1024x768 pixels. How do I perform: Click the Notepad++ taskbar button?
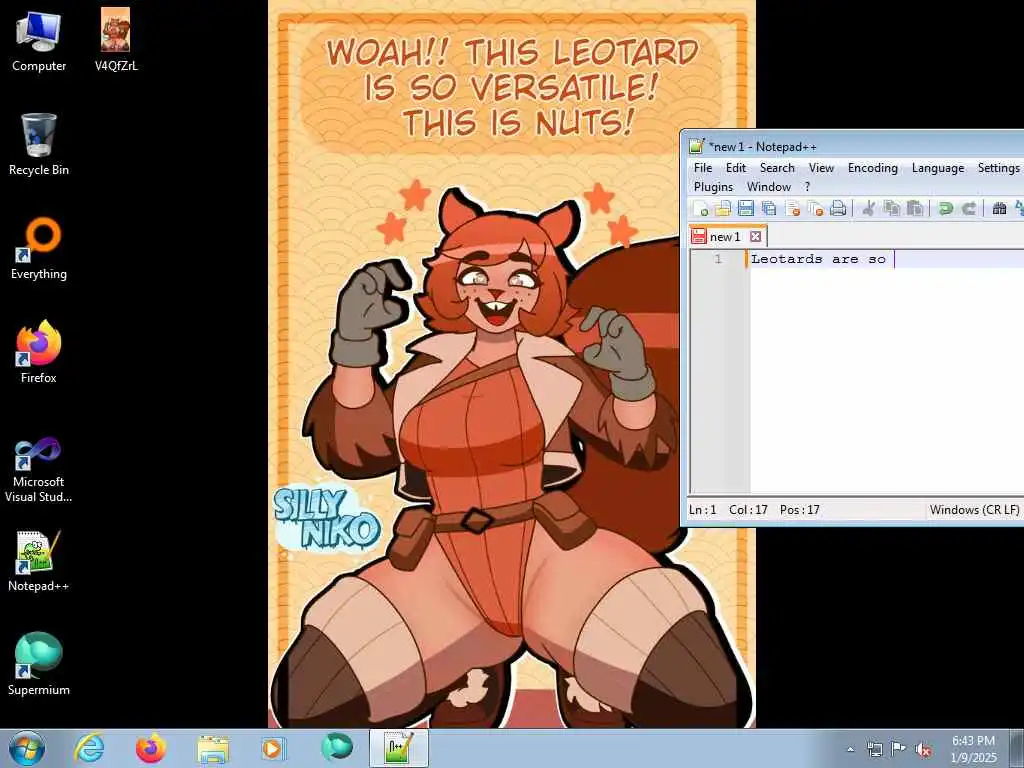point(399,748)
